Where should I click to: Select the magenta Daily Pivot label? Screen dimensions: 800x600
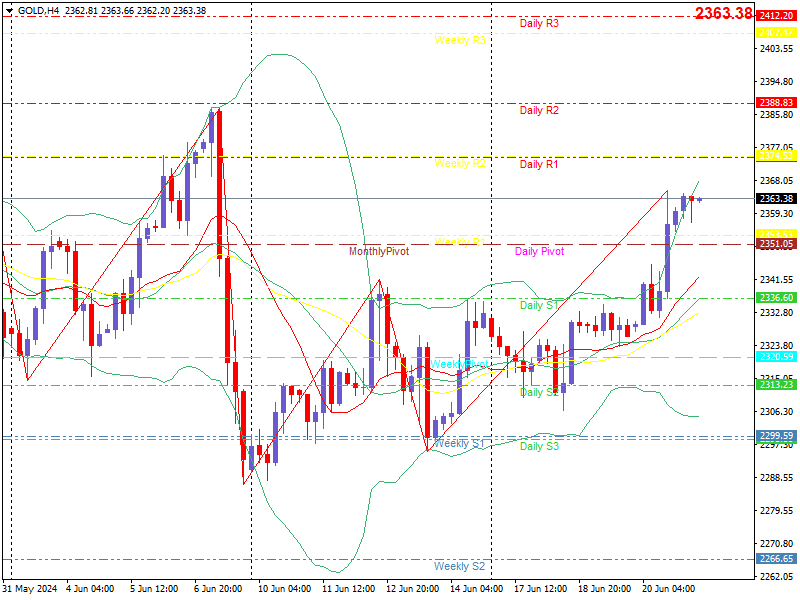point(539,251)
